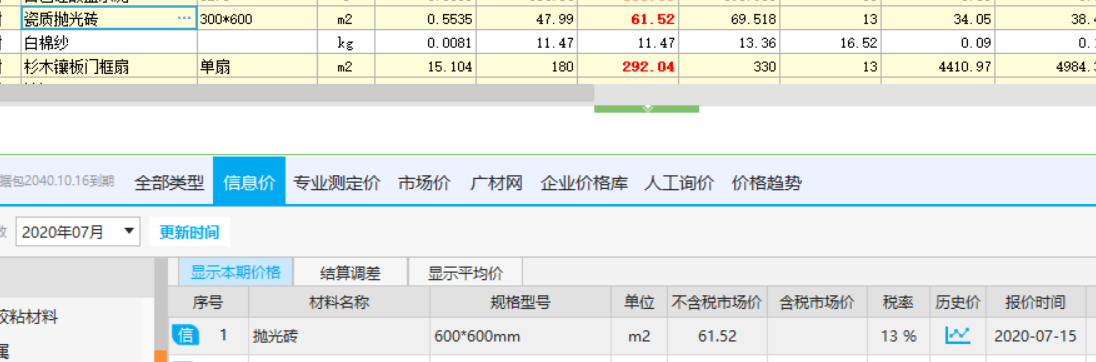Image resolution: width=1096 pixels, height=362 pixels.
Task: Select 显示本期价格 option
Action: [236, 272]
